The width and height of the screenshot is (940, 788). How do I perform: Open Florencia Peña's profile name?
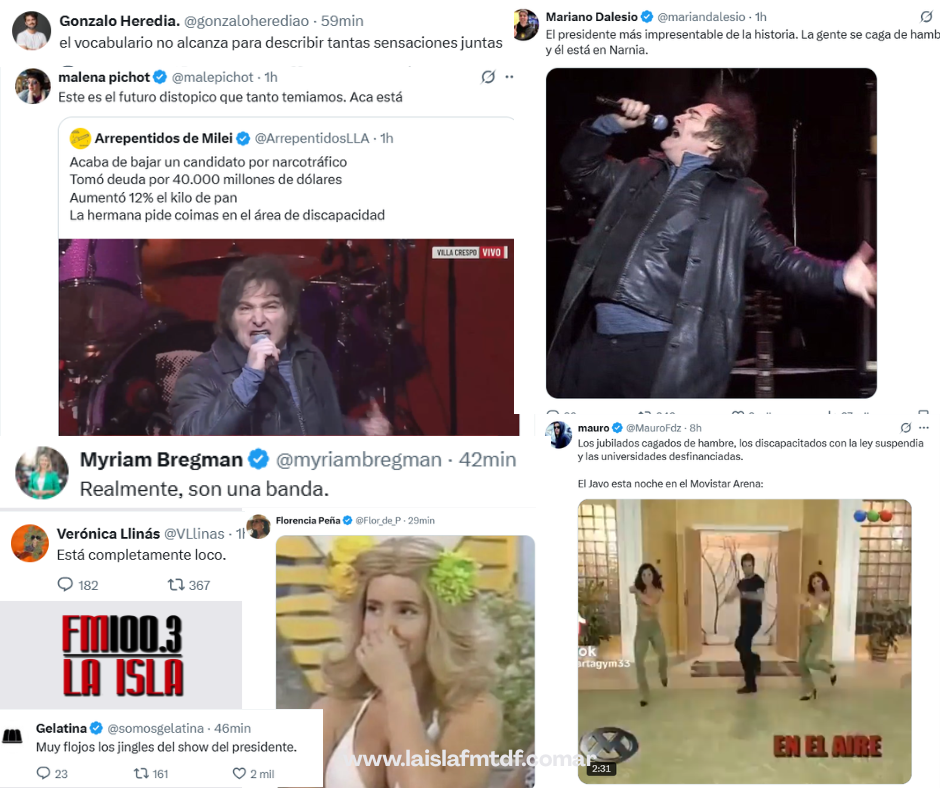point(308,521)
